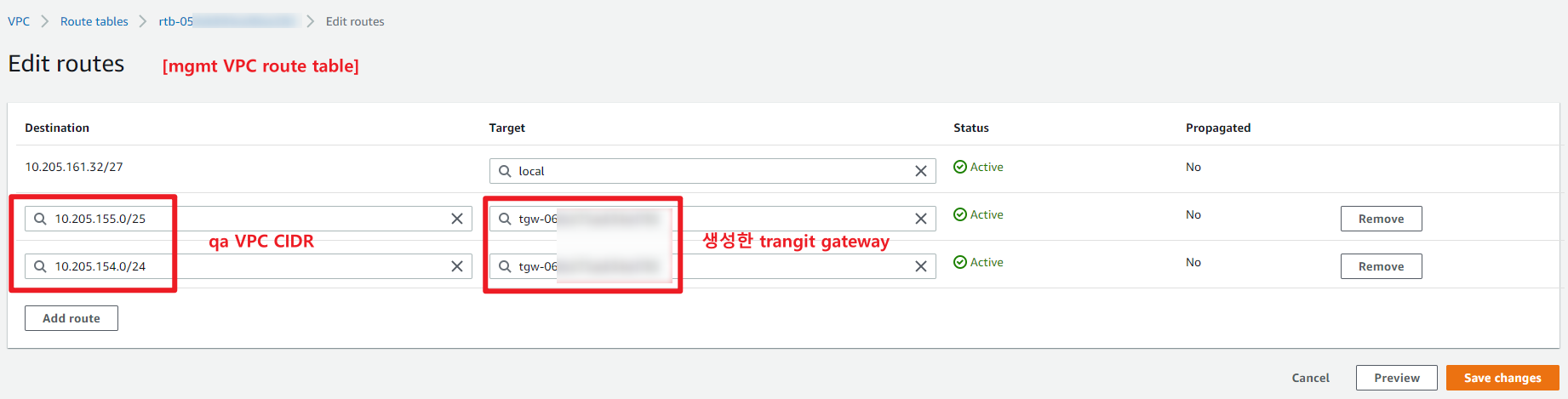This screenshot has height=399, width=1568.
Task: Clear the third row tgw target X
Action: [x=920, y=266]
